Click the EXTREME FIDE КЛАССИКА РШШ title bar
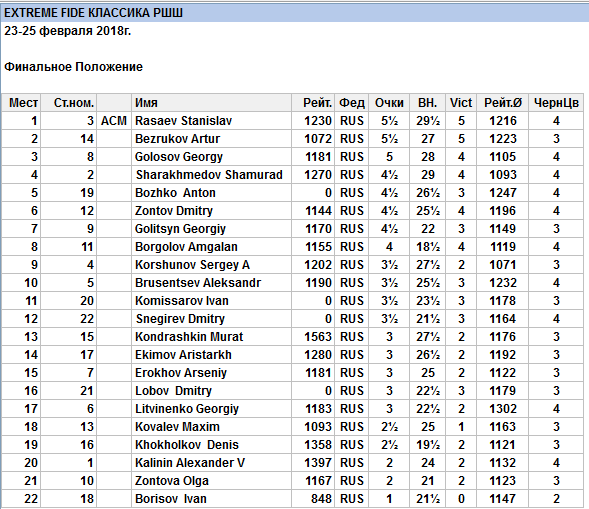 (294, 13)
